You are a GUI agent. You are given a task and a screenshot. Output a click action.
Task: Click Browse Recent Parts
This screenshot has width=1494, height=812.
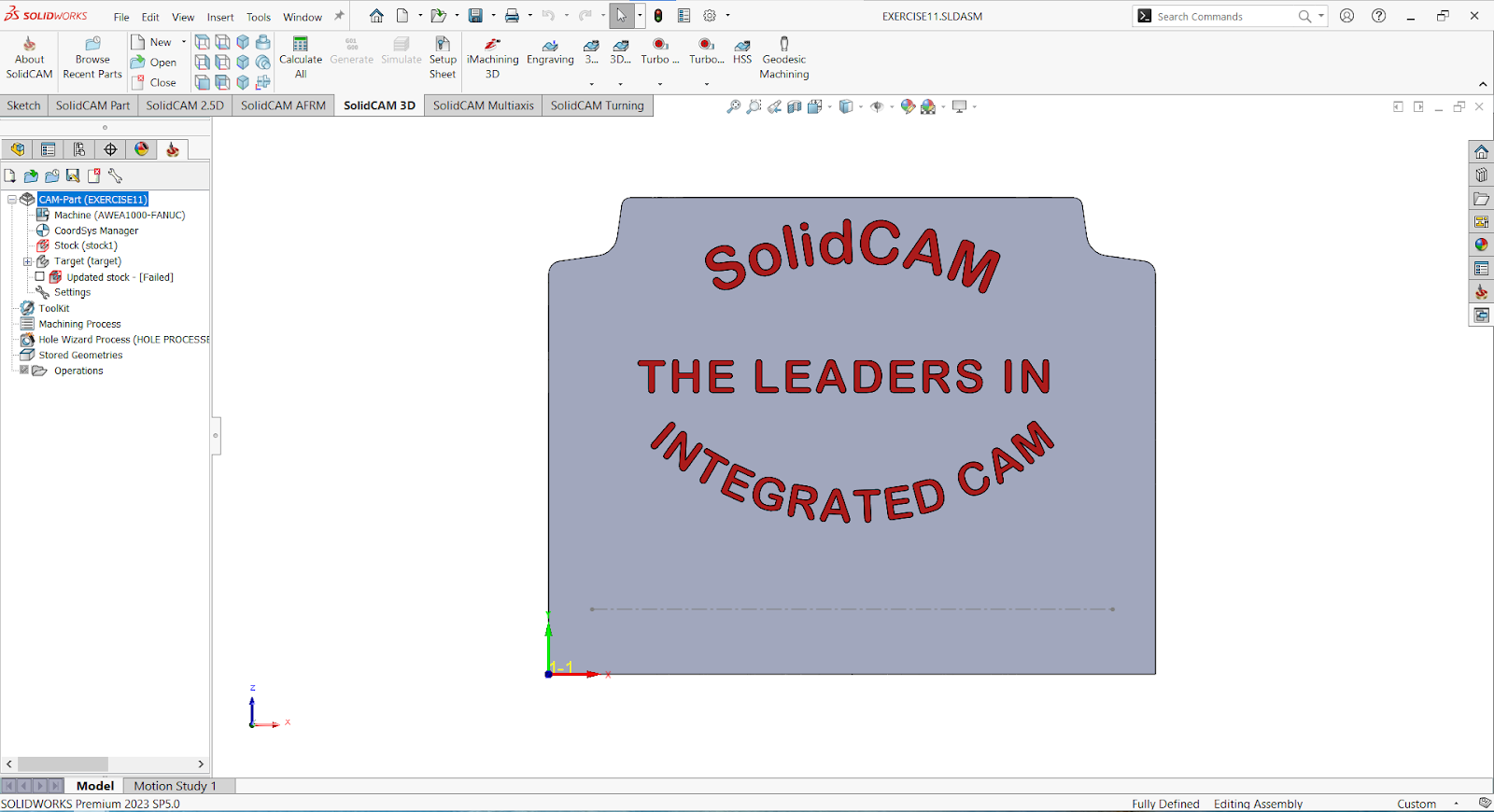[92, 58]
